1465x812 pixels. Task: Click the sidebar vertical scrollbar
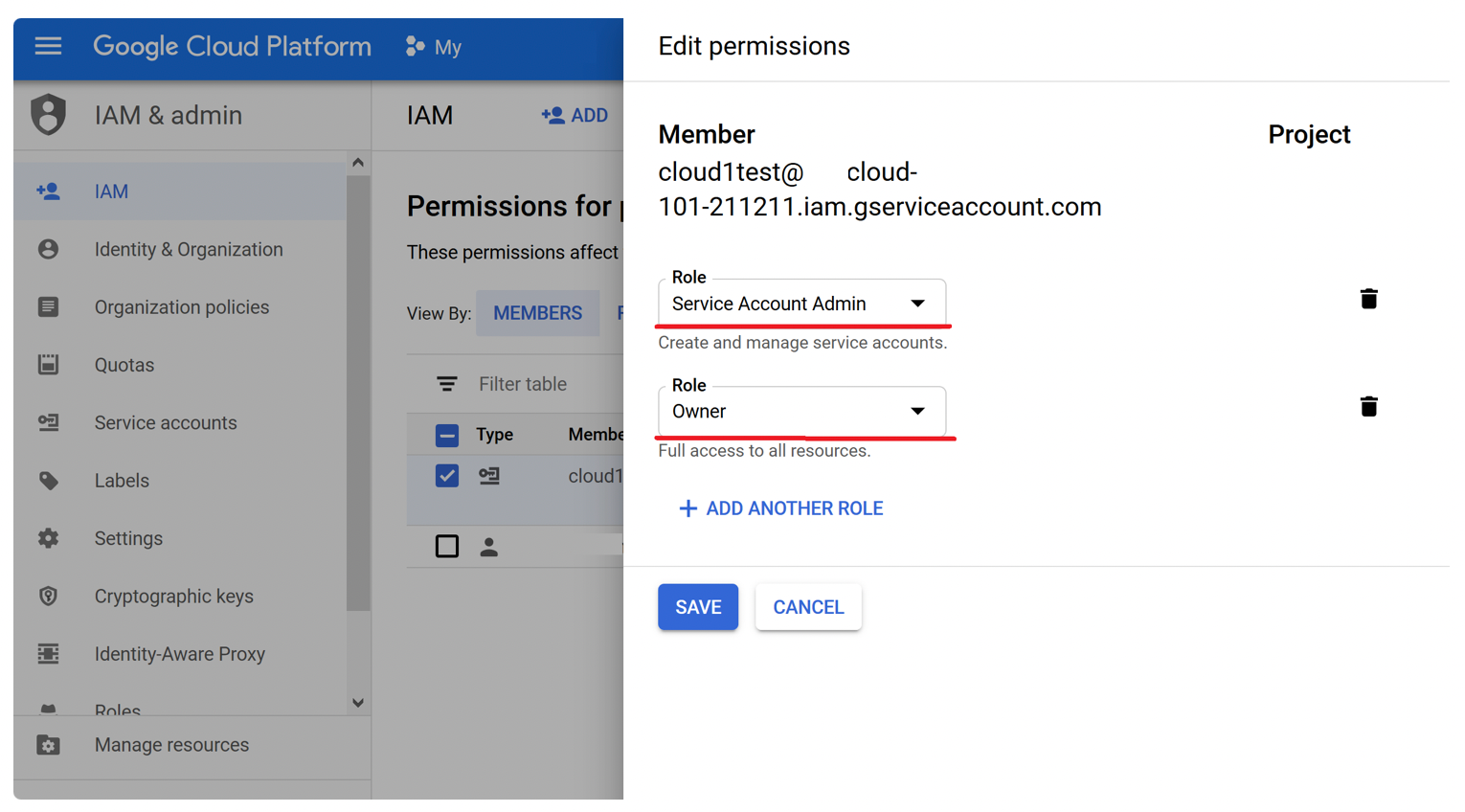tap(358, 393)
